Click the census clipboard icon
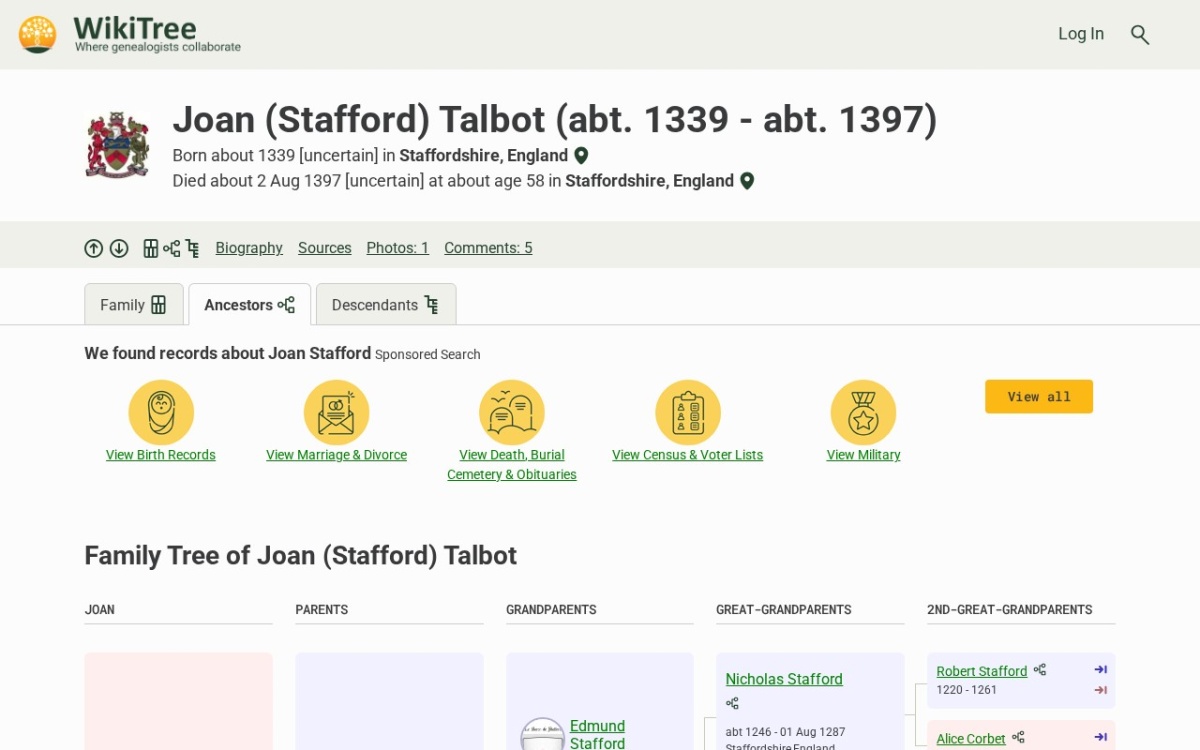Screen dimensions: 1200x750 [x=688, y=412]
